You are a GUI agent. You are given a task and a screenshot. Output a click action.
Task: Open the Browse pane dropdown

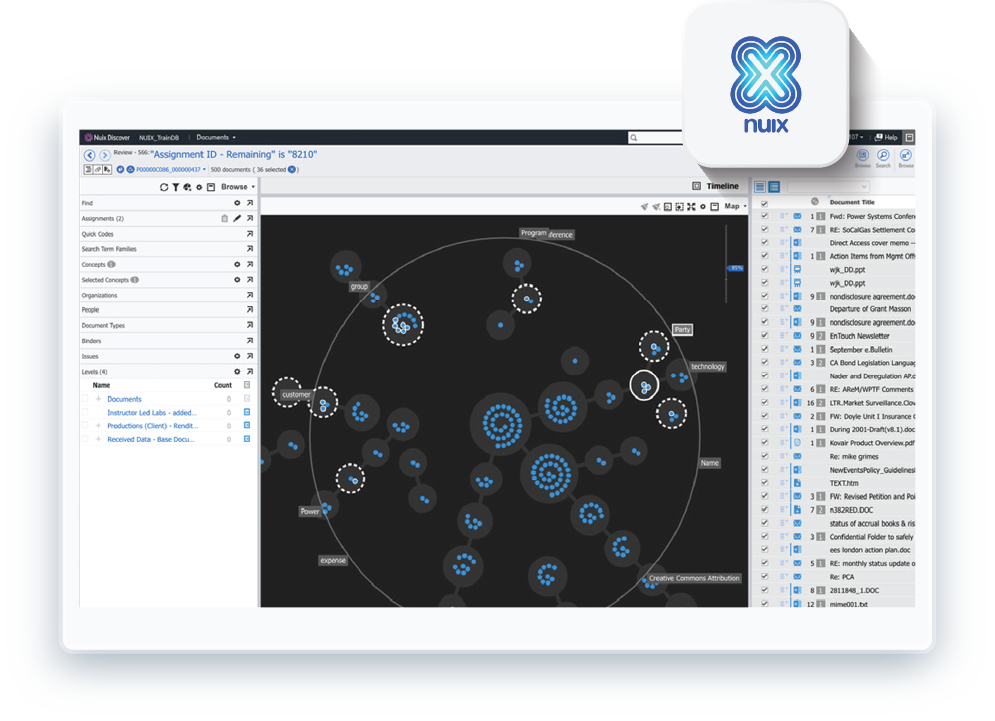[x=238, y=187]
